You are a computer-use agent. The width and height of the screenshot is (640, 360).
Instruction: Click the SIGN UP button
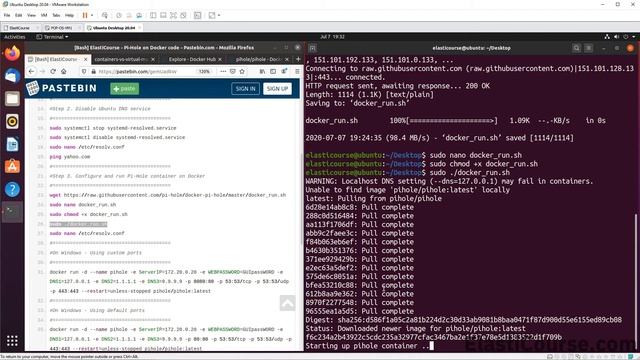[x=278, y=89]
